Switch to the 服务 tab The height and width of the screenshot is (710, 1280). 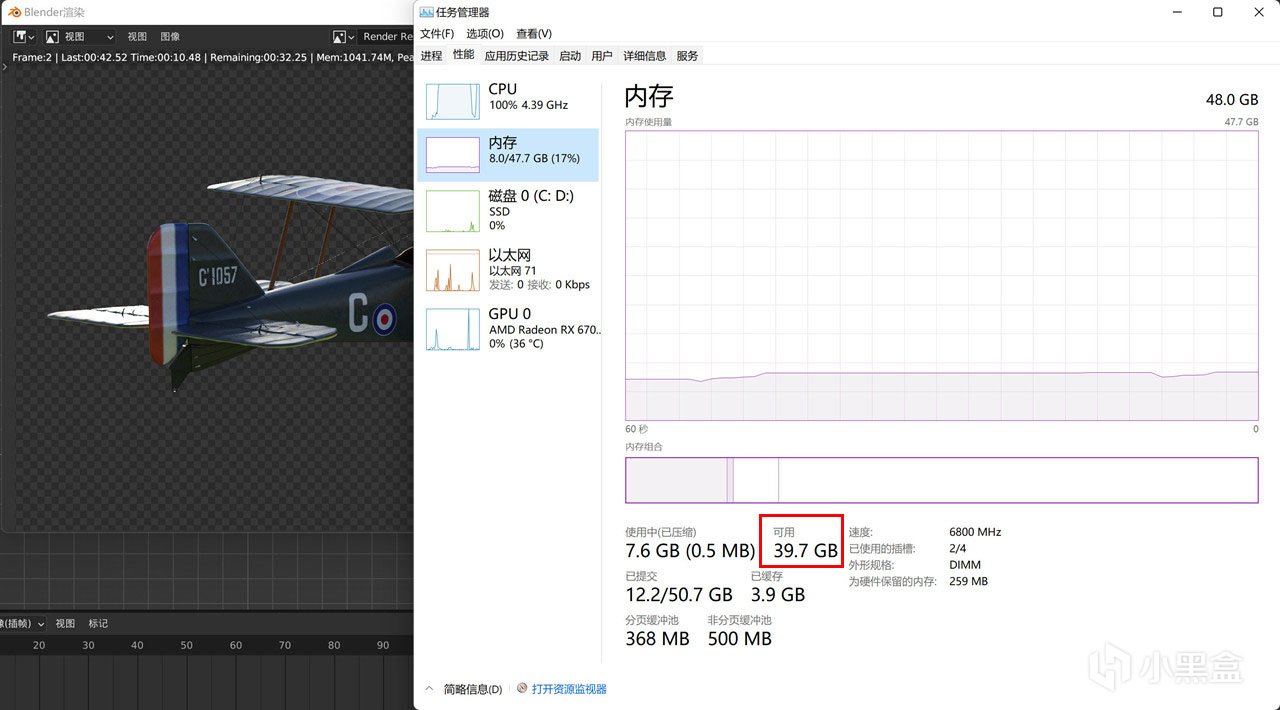coord(687,56)
